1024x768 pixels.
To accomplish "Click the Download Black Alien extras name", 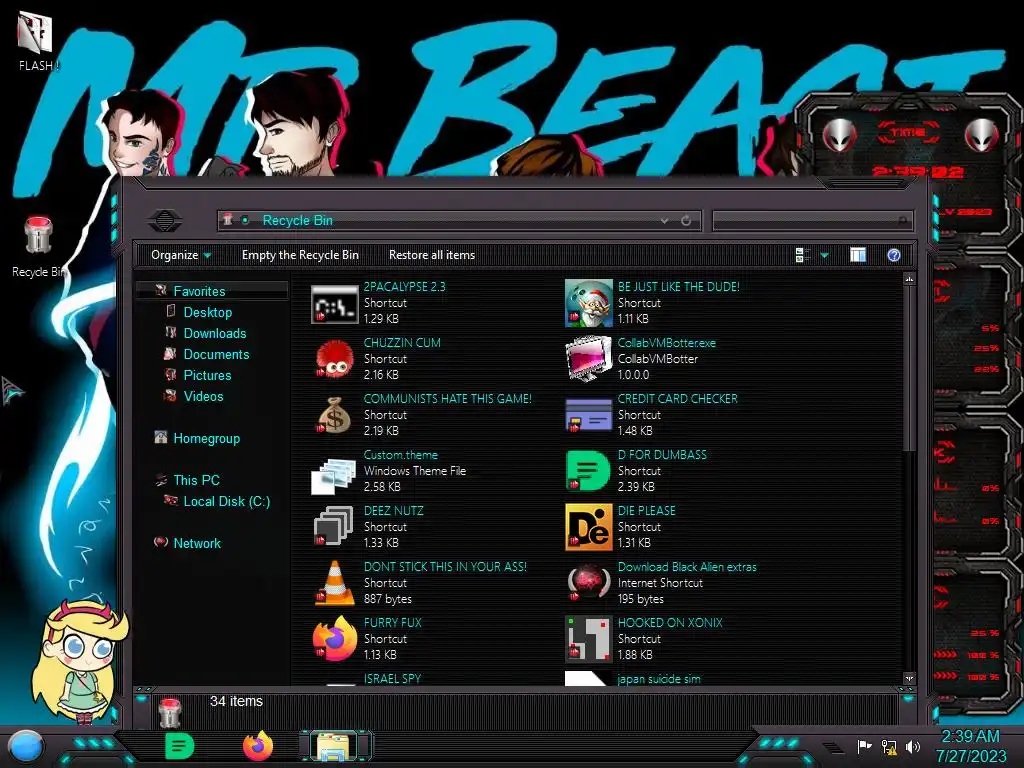I will (687, 567).
